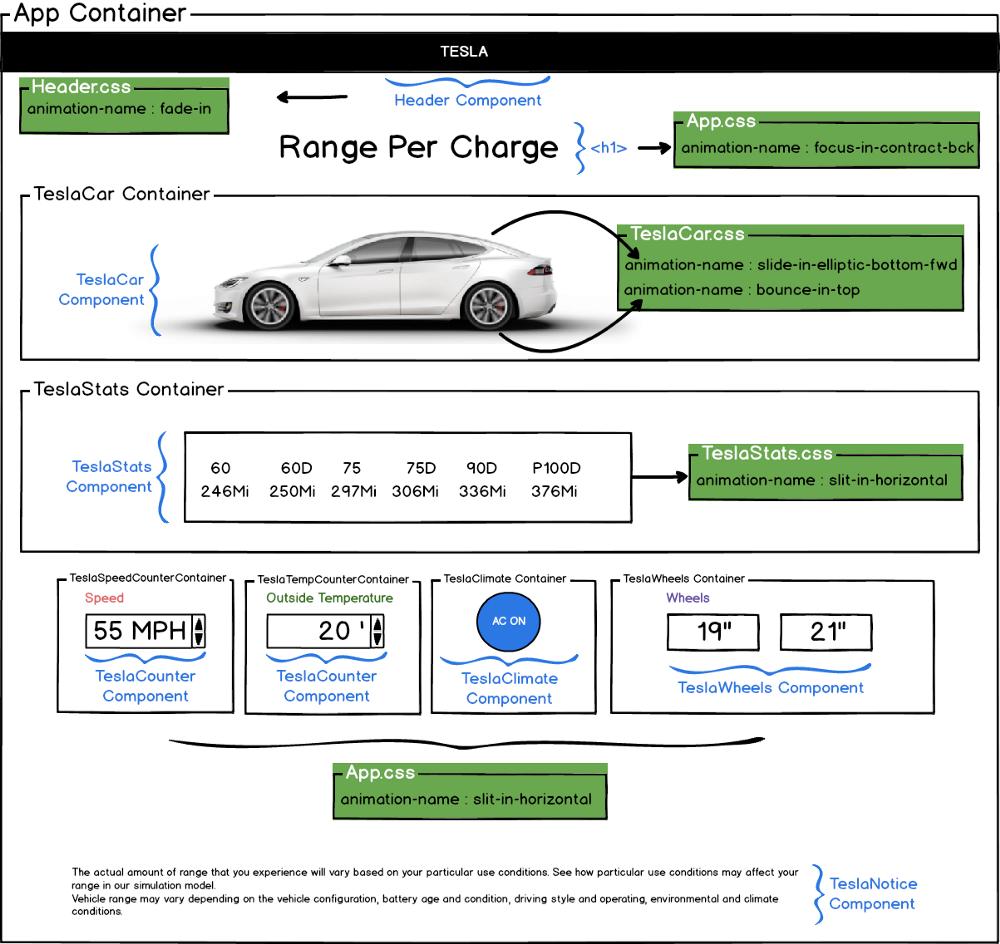Click the outside temperature value field
The image size is (1000, 944).
tap(319, 631)
